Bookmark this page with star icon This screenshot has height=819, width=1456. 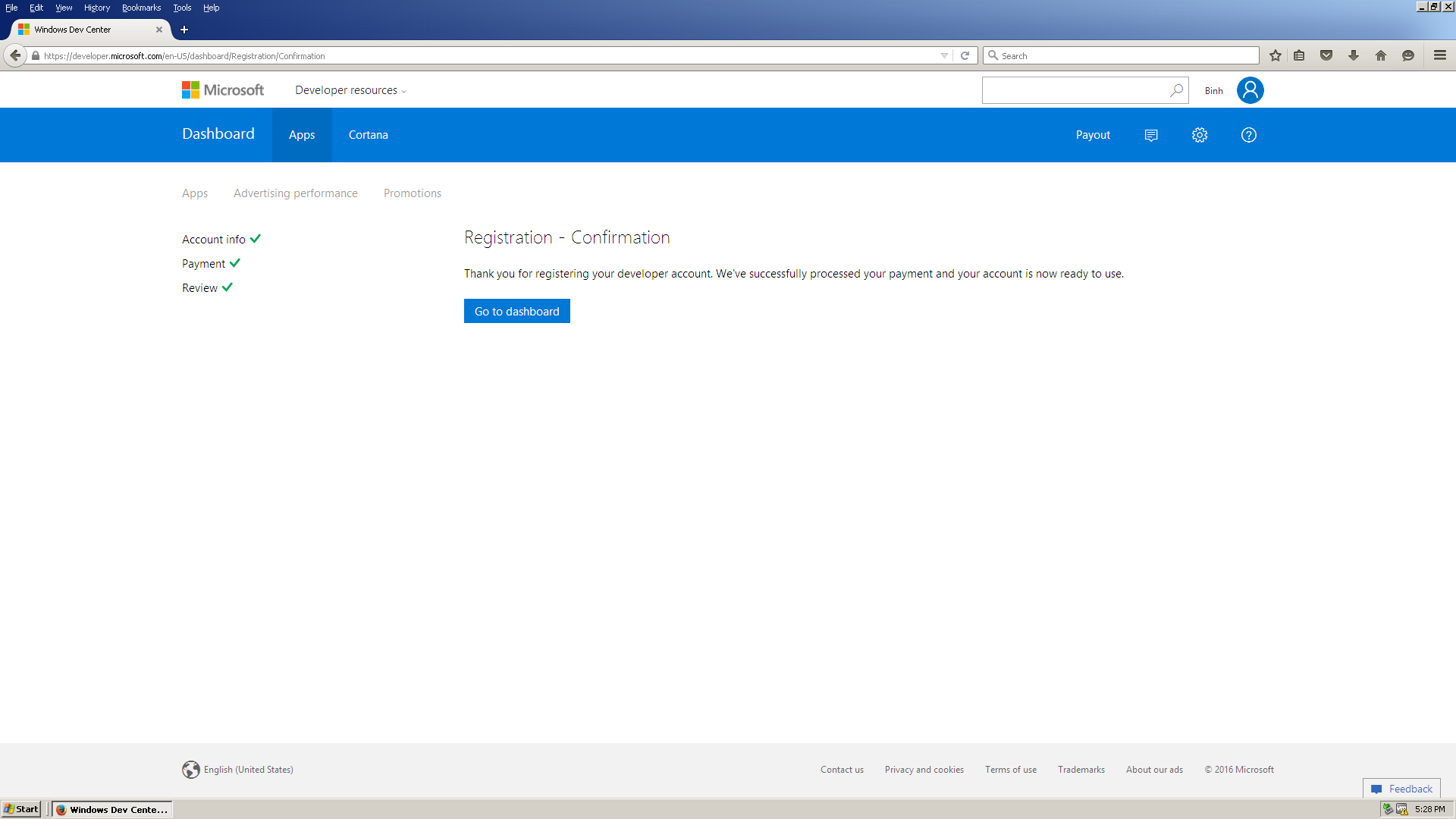[x=1276, y=55]
